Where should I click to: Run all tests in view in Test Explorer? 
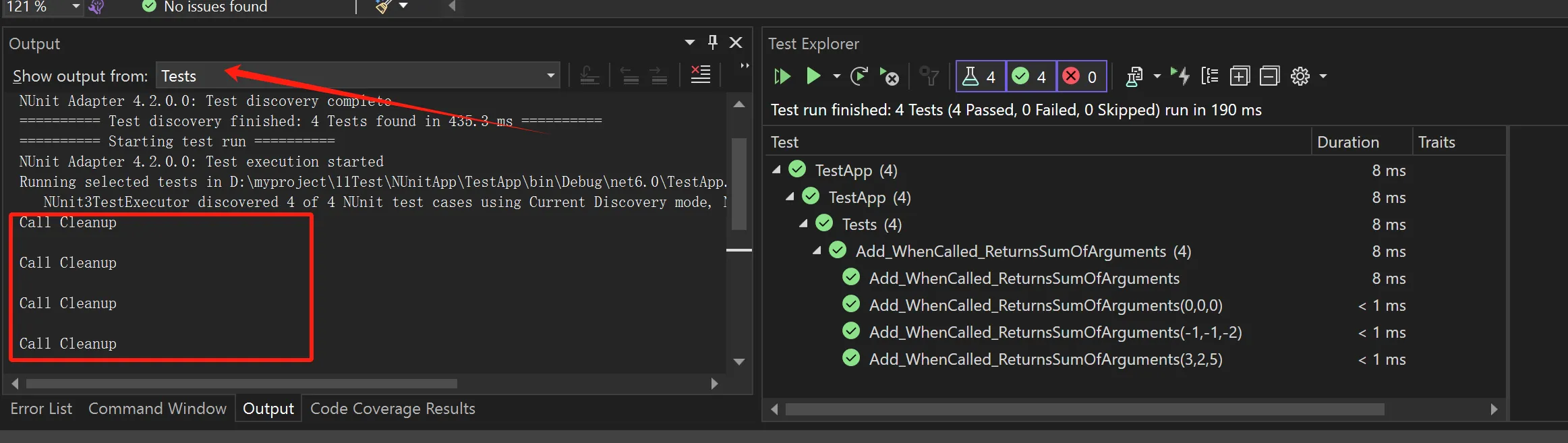(x=782, y=76)
